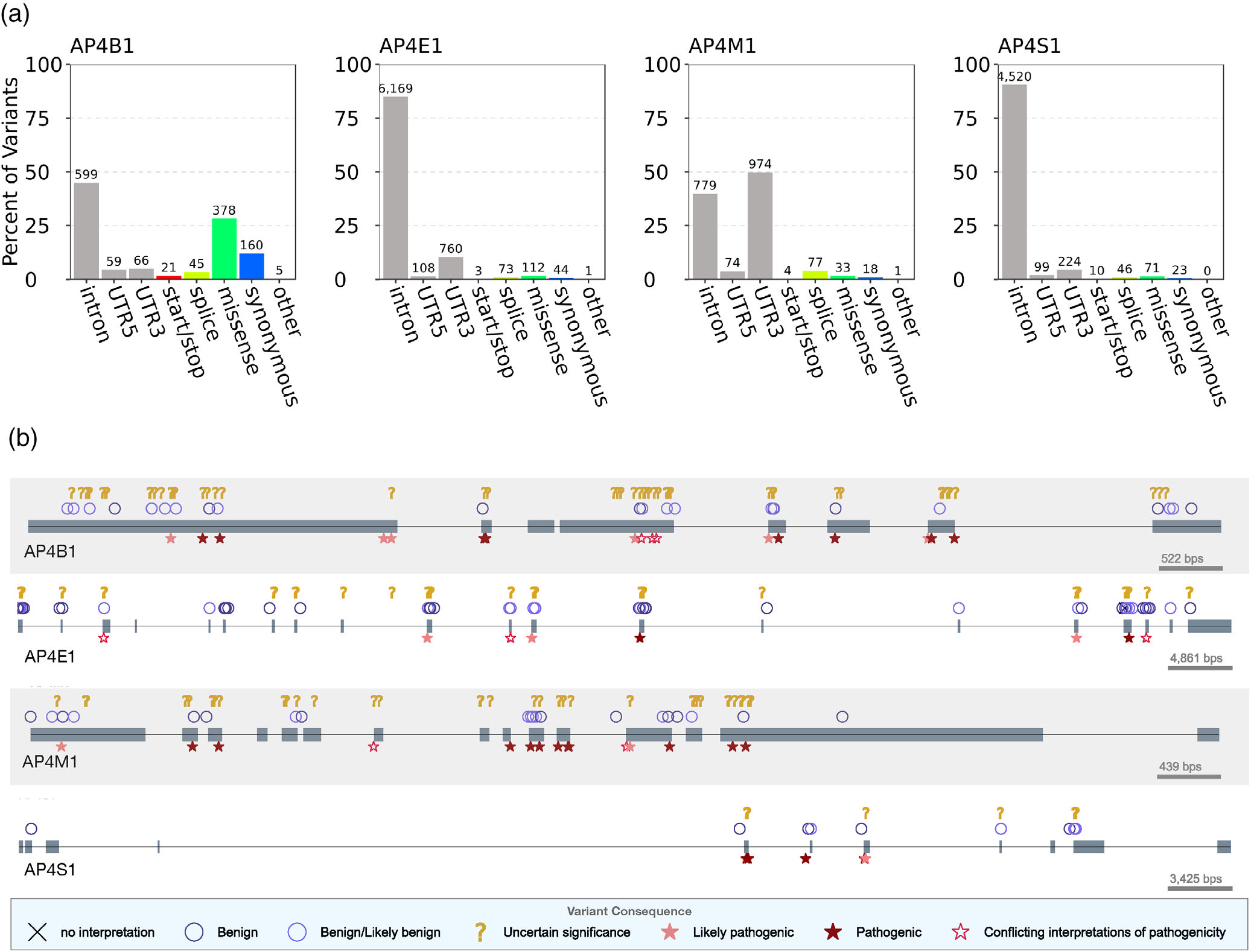Click the yellow splice bar labeled 77 in AP4M1

coord(815,275)
